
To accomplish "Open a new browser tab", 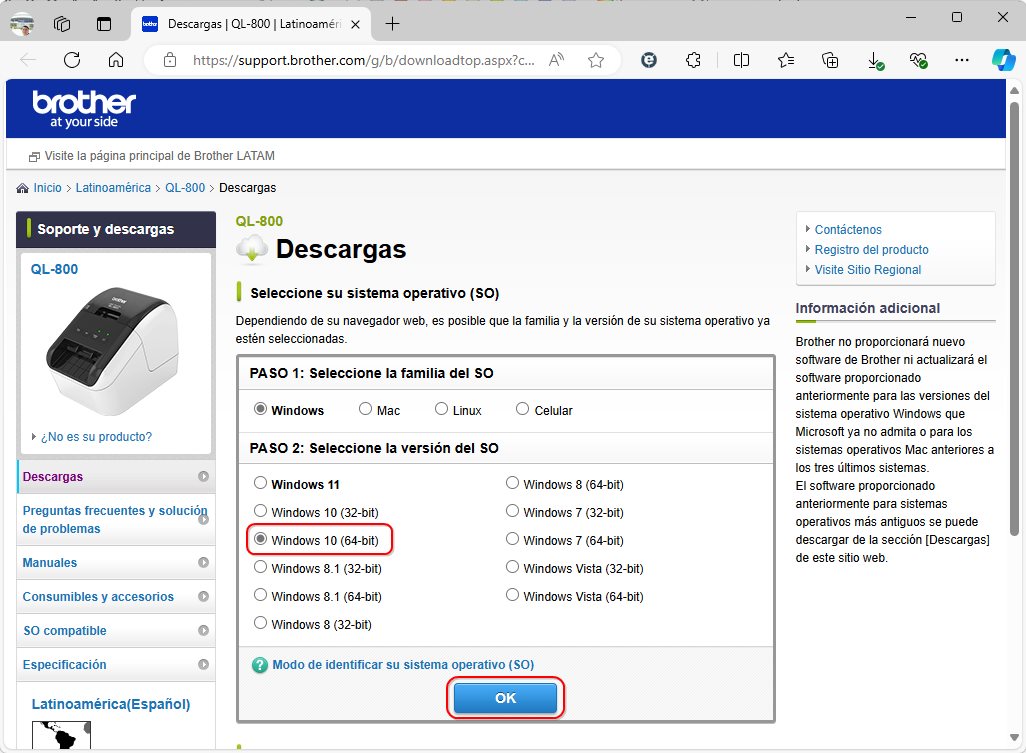I will (393, 22).
